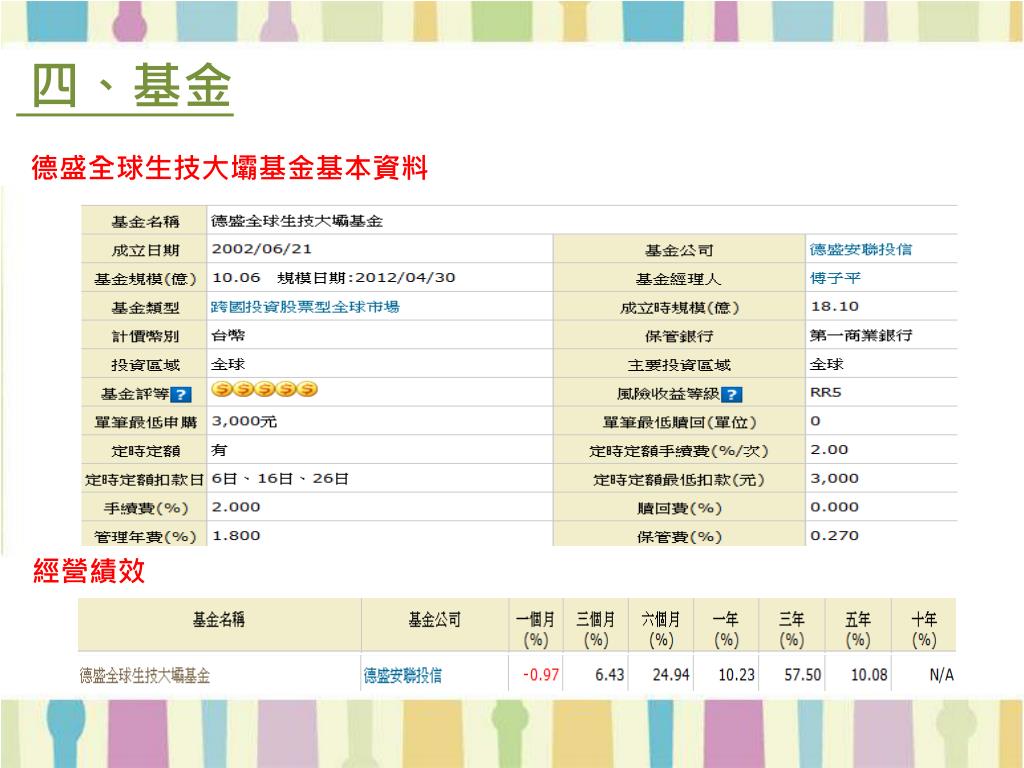This screenshot has width=1024, height=768.
Task: Open the 德盛安聯投信 link in the performance table
Action: click(x=402, y=675)
